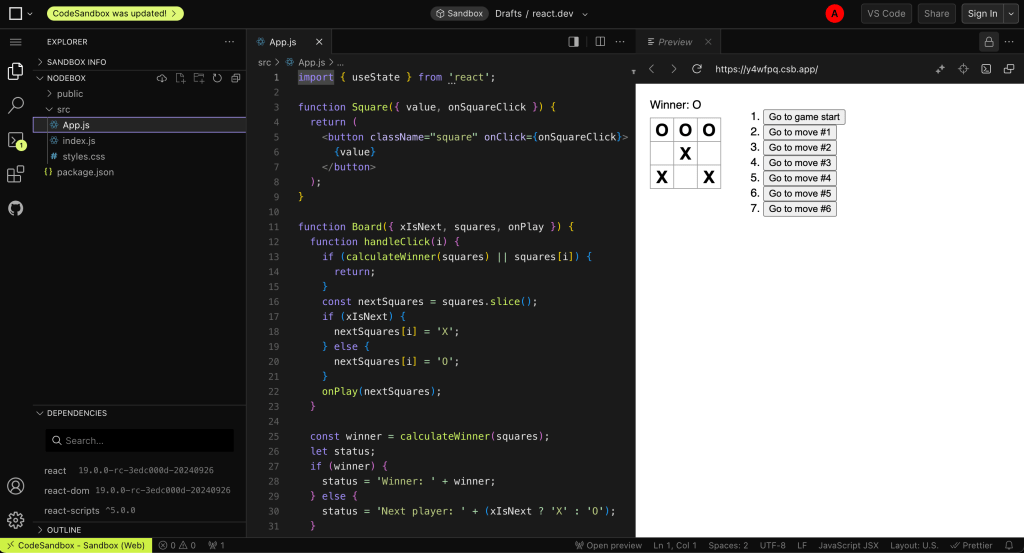The width and height of the screenshot is (1024, 553).
Task: Toggle the preview console icon
Action: (986, 69)
